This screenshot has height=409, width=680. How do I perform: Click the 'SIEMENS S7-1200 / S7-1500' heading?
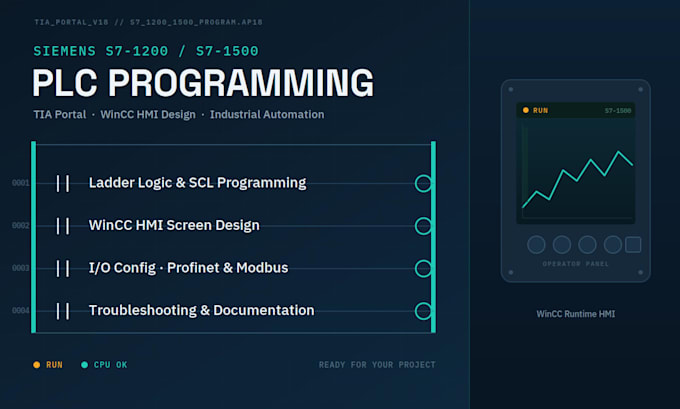click(146, 51)
